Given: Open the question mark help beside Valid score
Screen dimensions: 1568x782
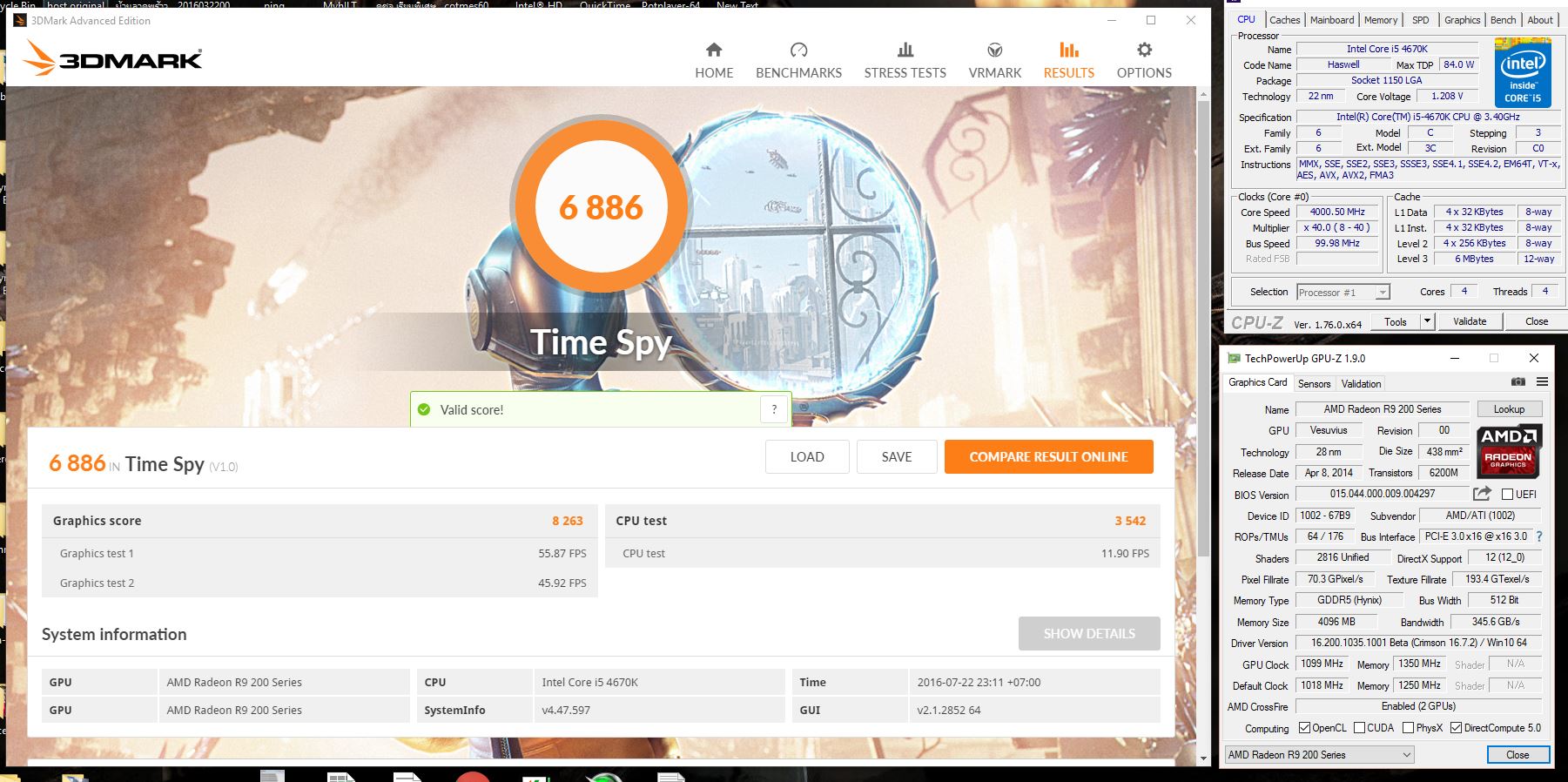Looking at the screenshot, I should (x=774, y=409).
